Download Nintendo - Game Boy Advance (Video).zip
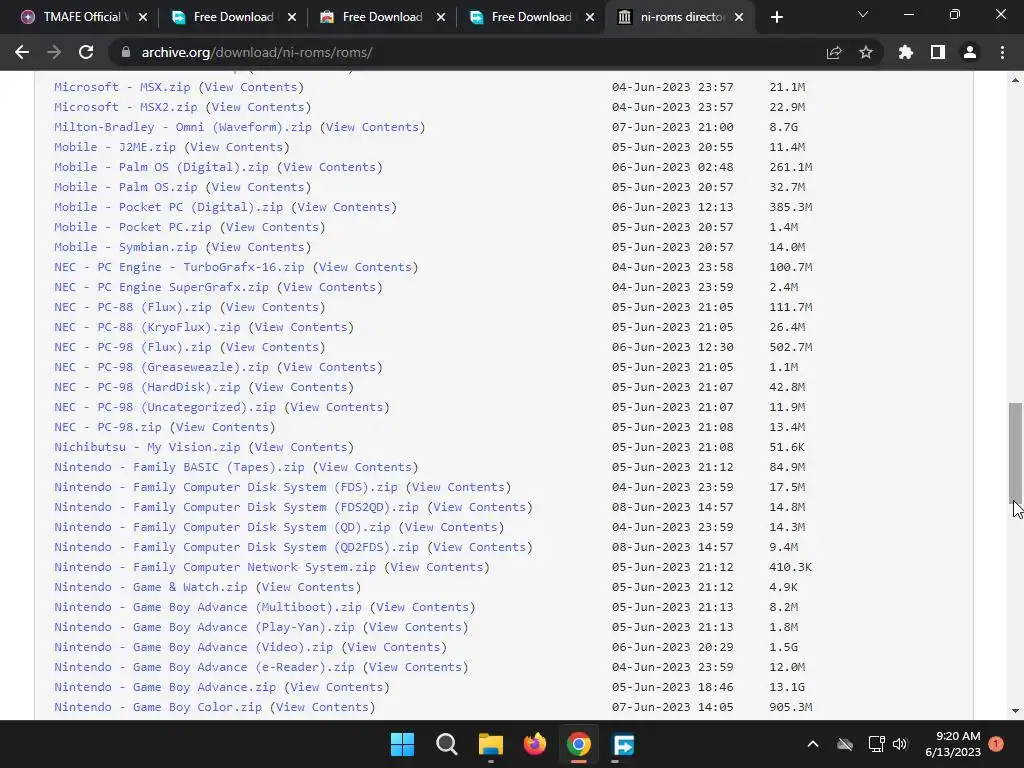 [193, 647]
